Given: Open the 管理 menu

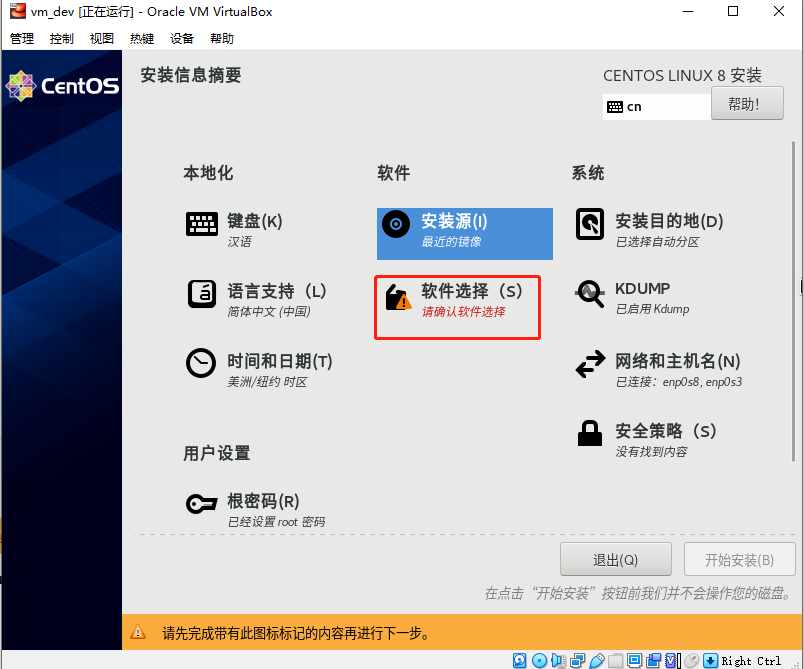Looking at the screenshot, I should coord(22,38).
